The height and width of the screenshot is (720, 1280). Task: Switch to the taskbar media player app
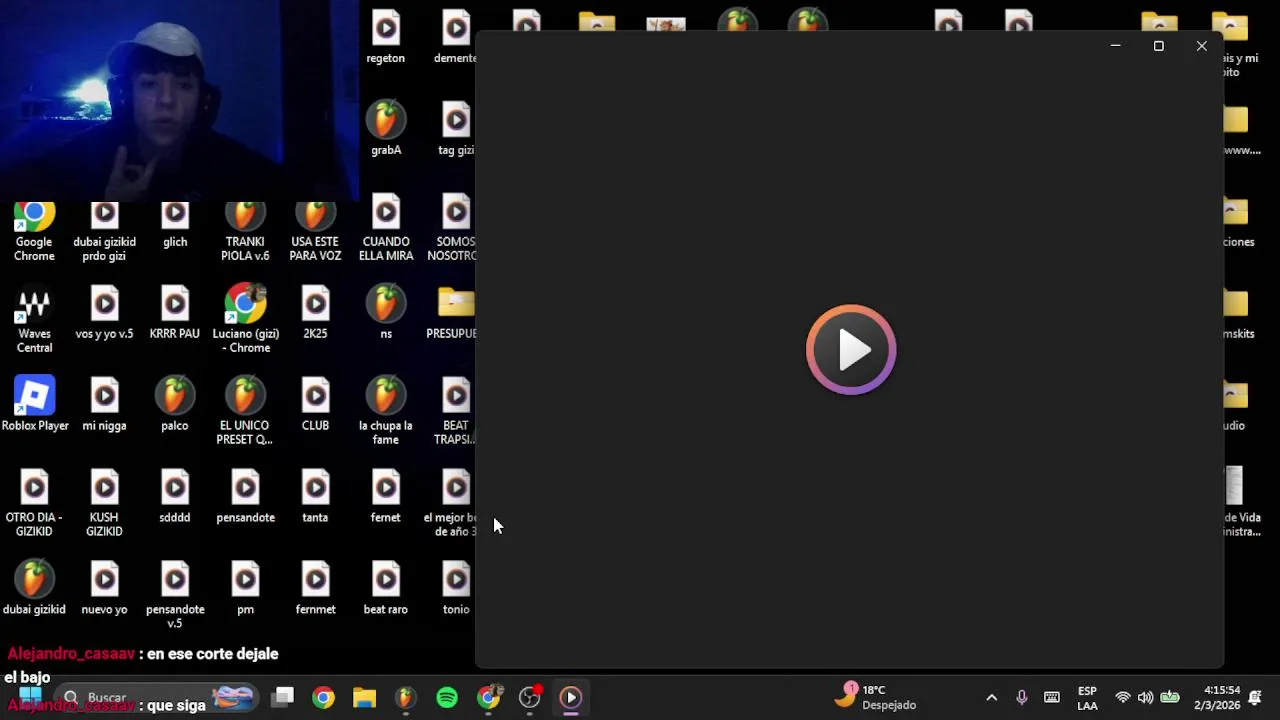pos(571,697)
